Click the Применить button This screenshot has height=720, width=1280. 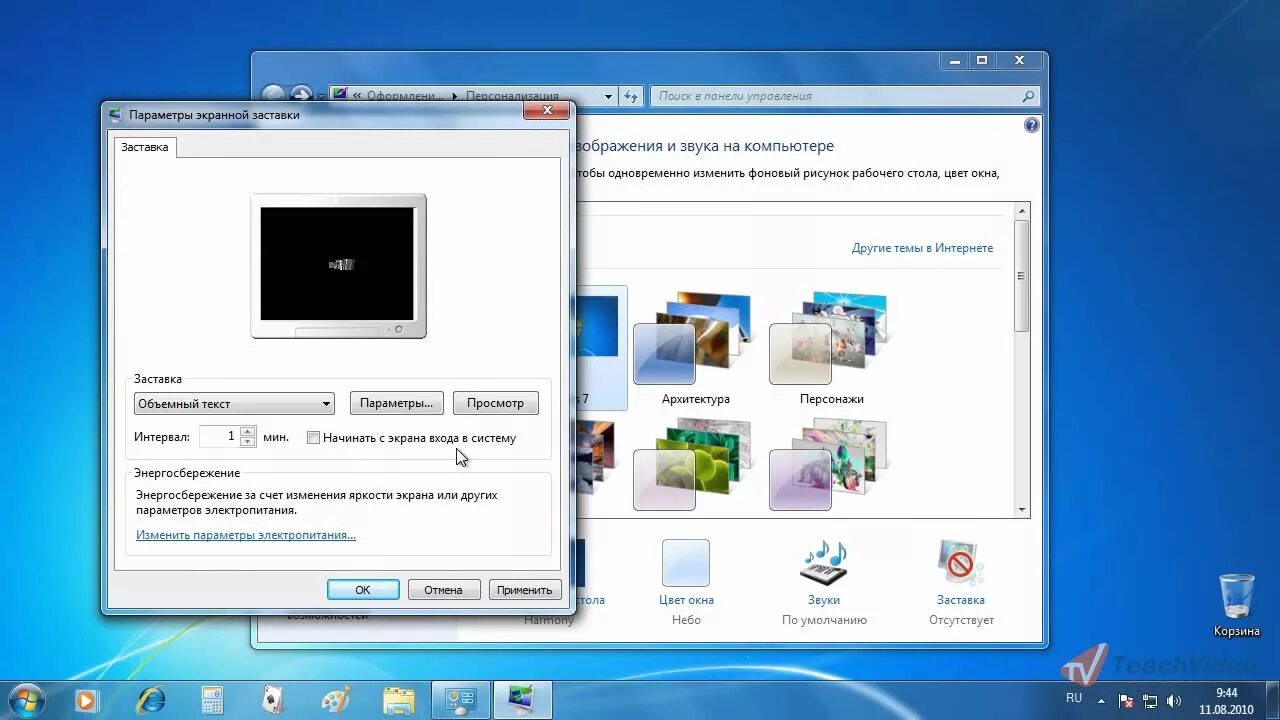pos(525,590)
